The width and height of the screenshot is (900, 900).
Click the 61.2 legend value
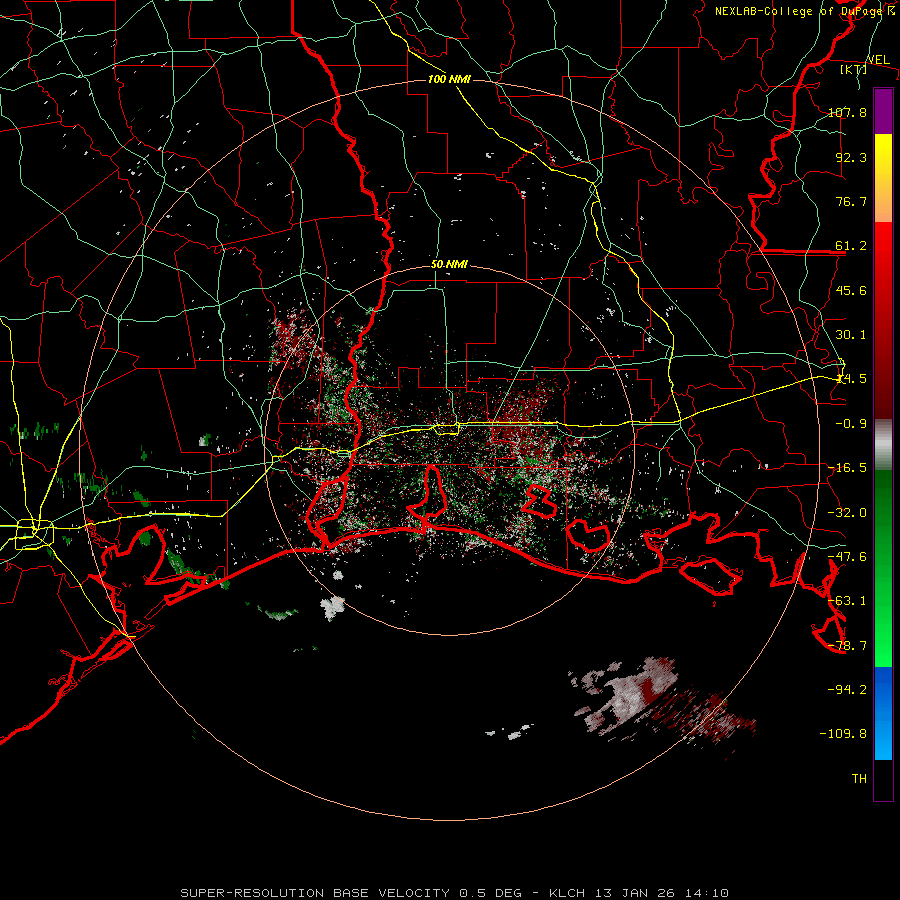[x=851, y=246]
